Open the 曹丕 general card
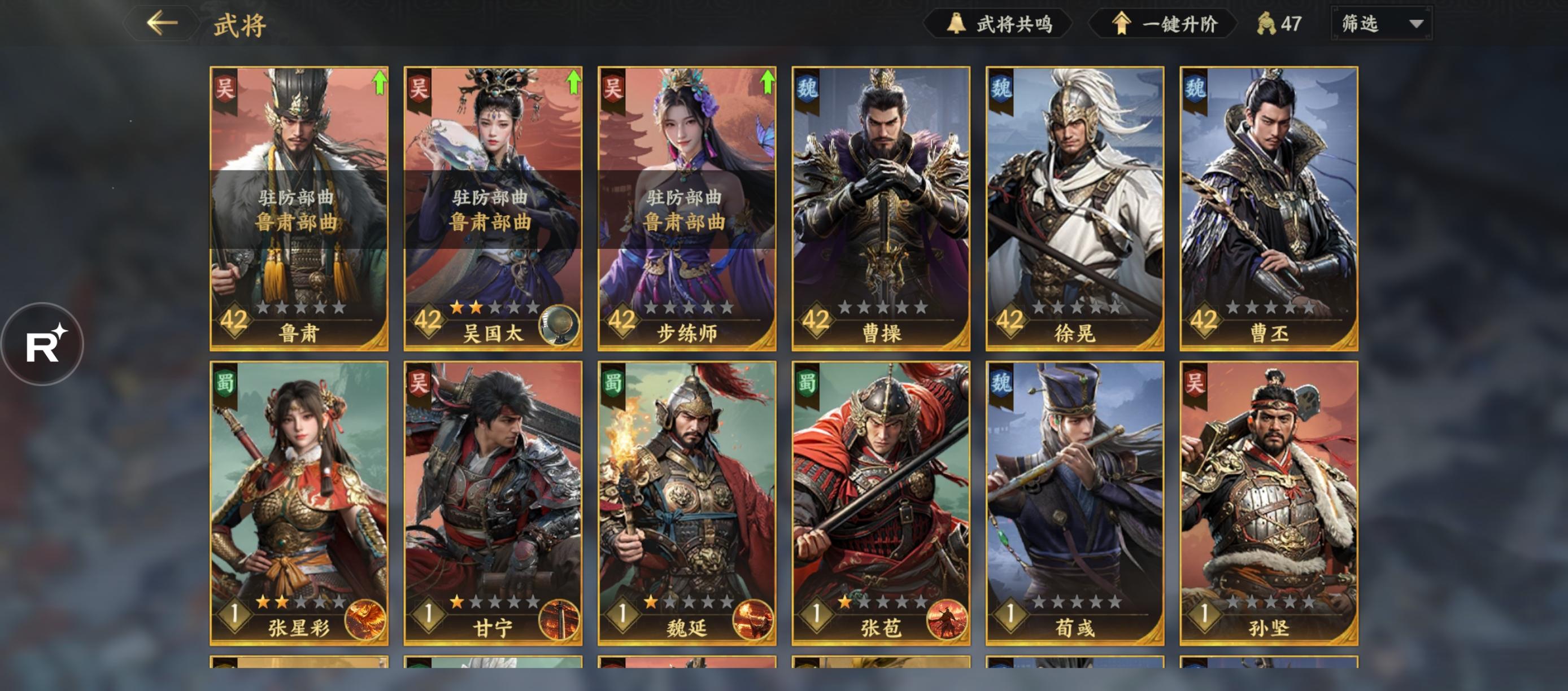The image size is (1568, 691). 1269,209
